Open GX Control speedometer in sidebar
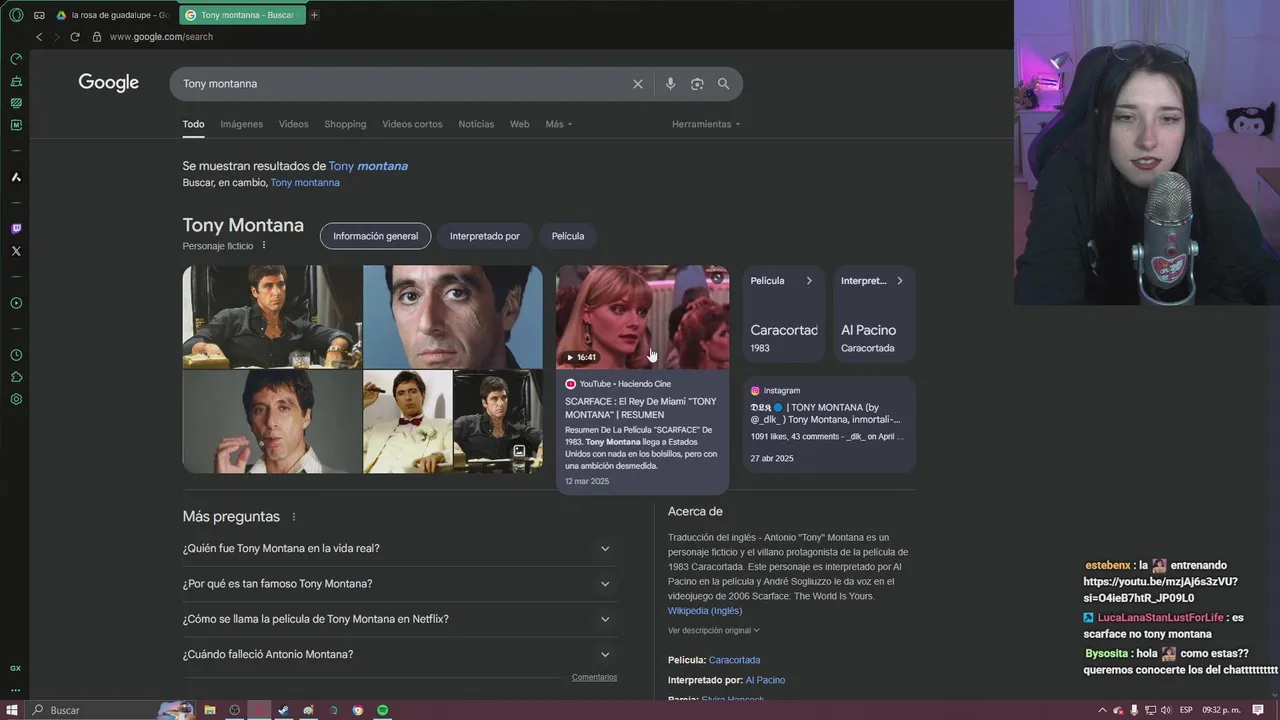Screen dimensions: 1280x720 16,59
